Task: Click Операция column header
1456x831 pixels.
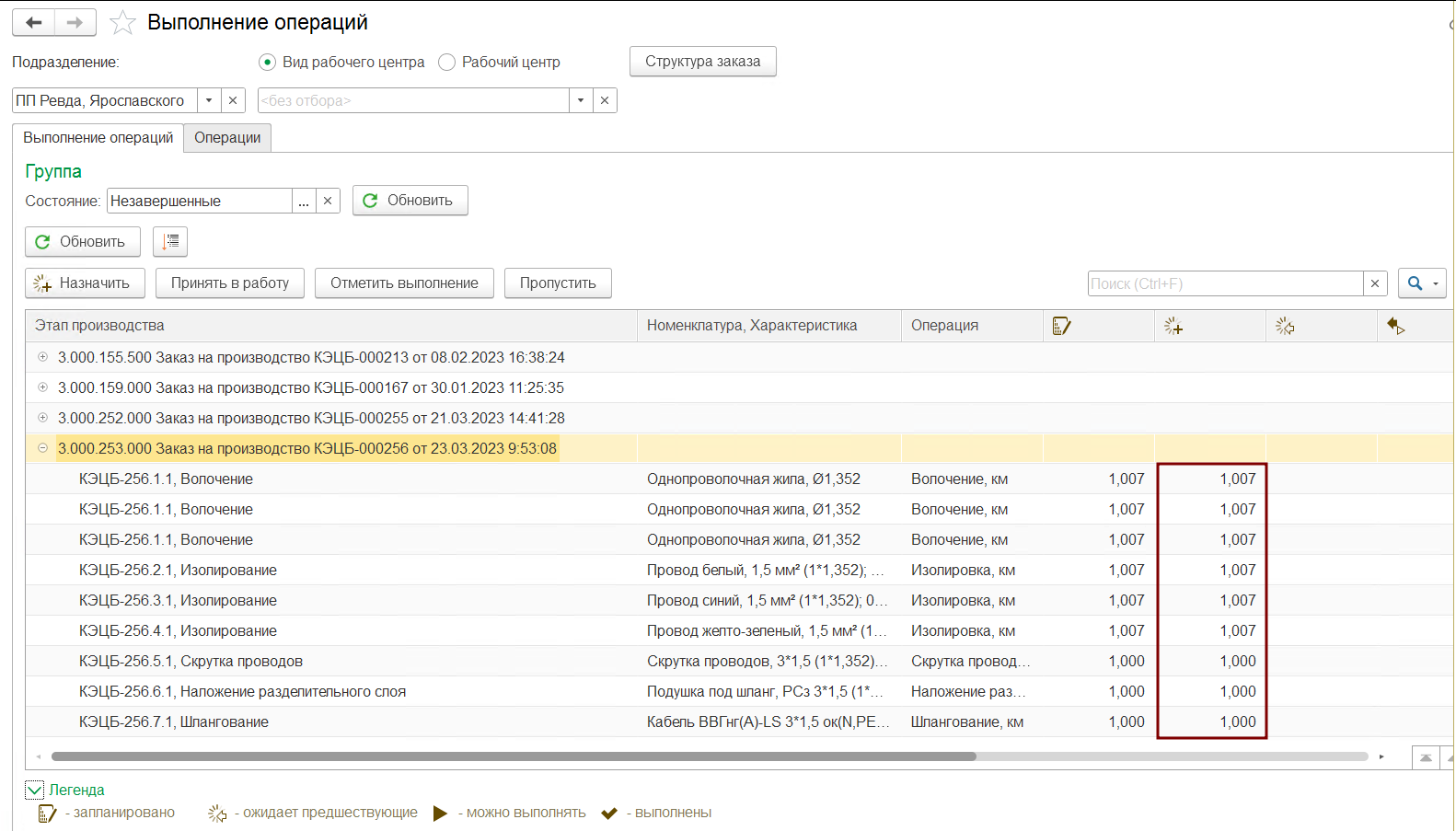Action: click(x=972, y=326)
